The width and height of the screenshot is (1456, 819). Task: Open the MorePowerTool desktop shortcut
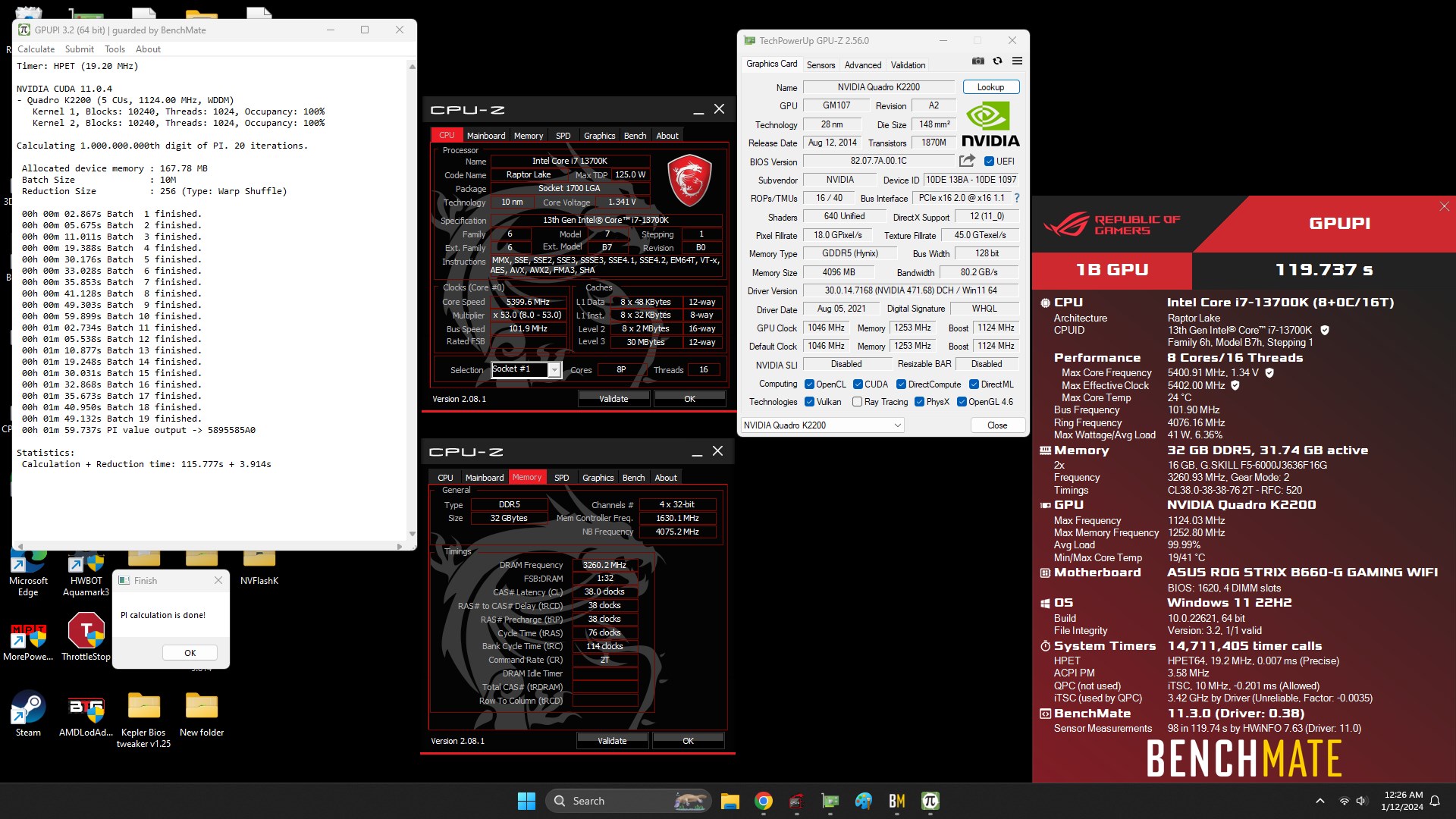click(x=28, y=641)
